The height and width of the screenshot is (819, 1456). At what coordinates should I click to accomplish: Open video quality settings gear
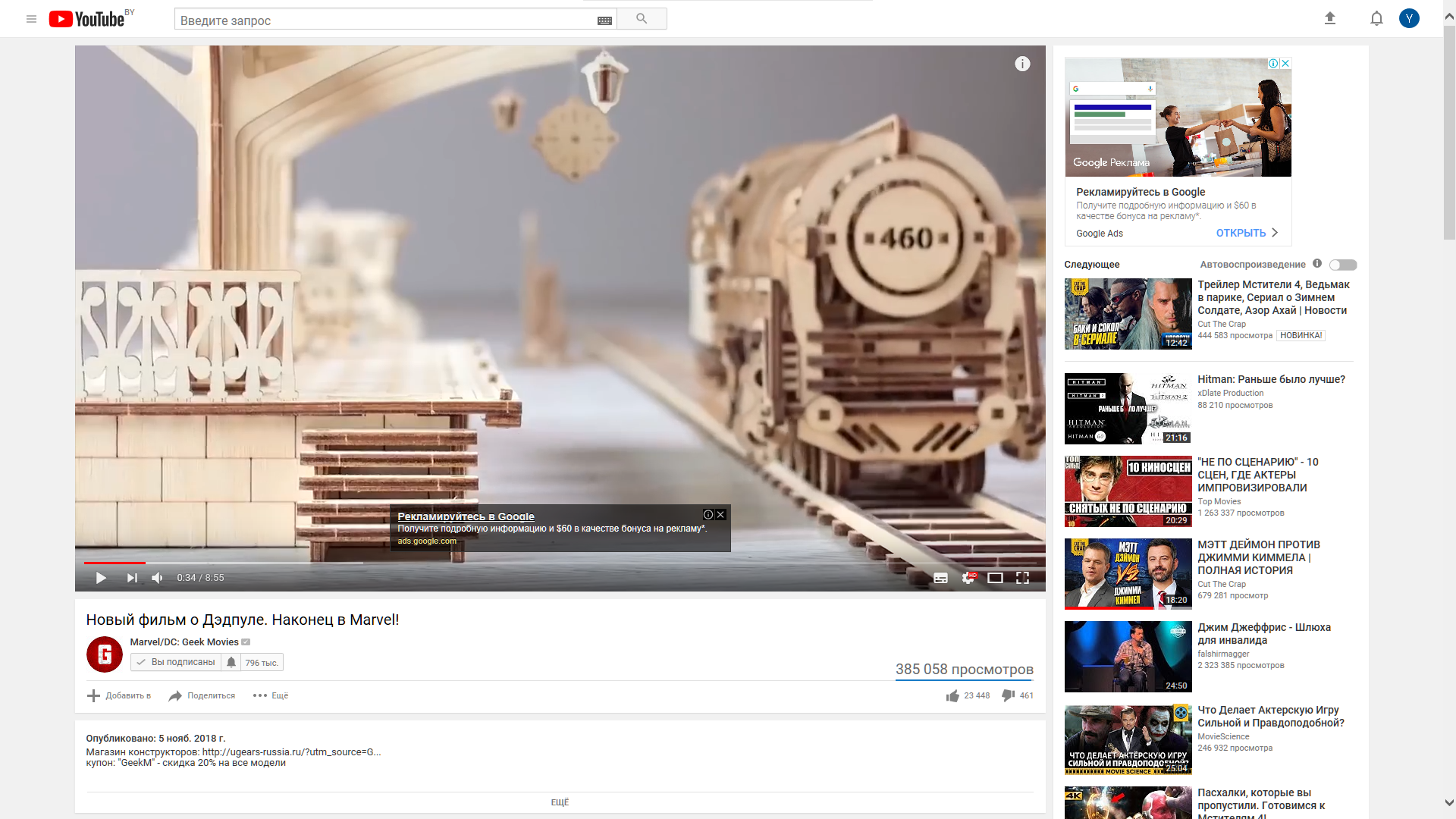click(968, 578)
